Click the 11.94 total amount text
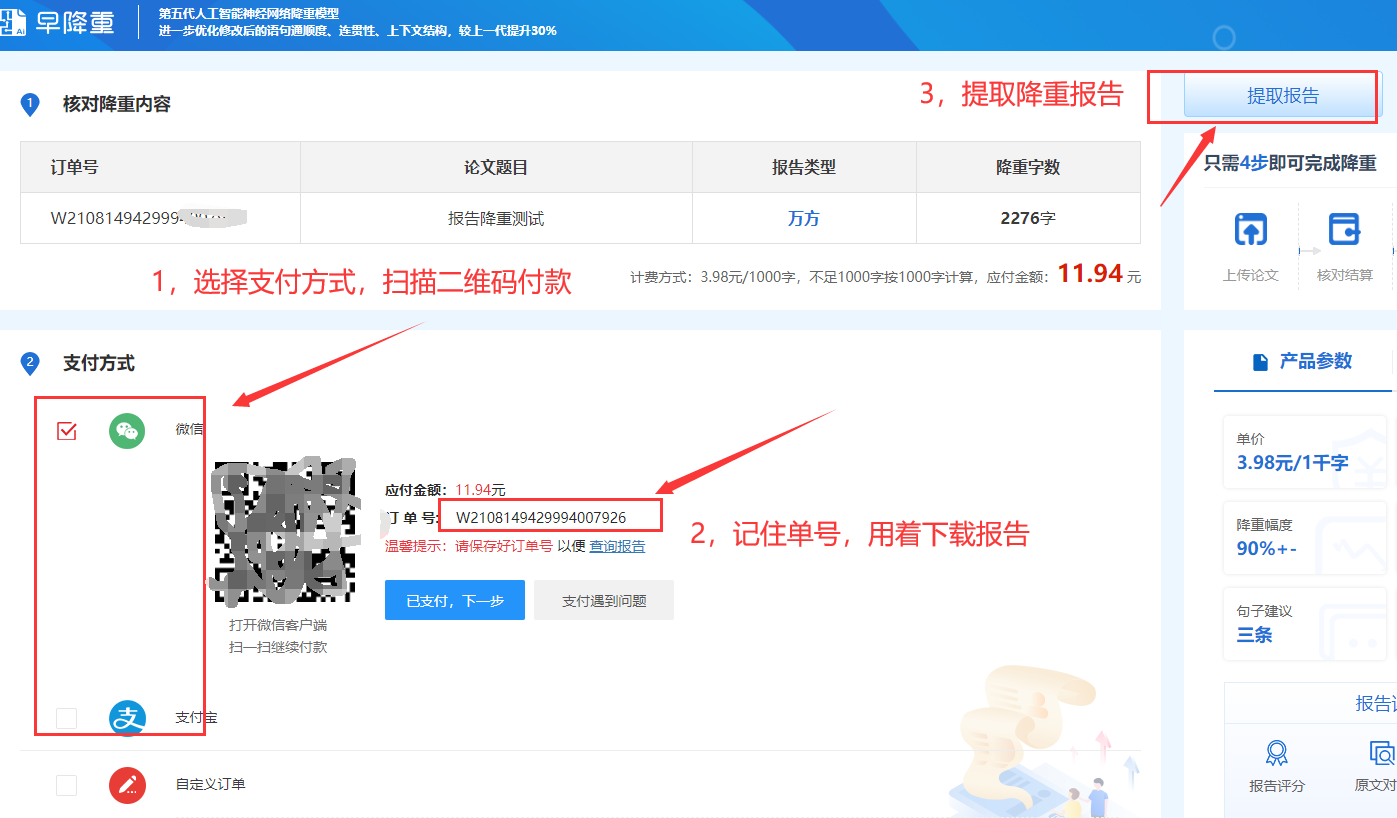The image size is (1397, 818). click(x=1090, y=273)
